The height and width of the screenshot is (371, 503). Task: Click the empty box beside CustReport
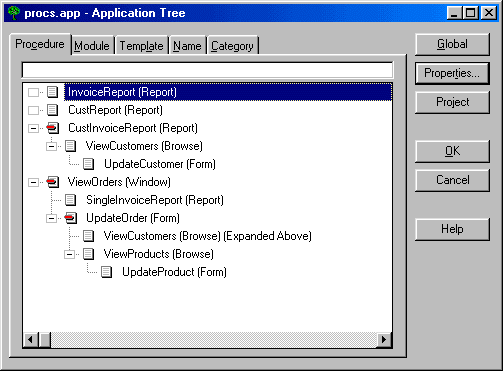[x=33, y=110]
